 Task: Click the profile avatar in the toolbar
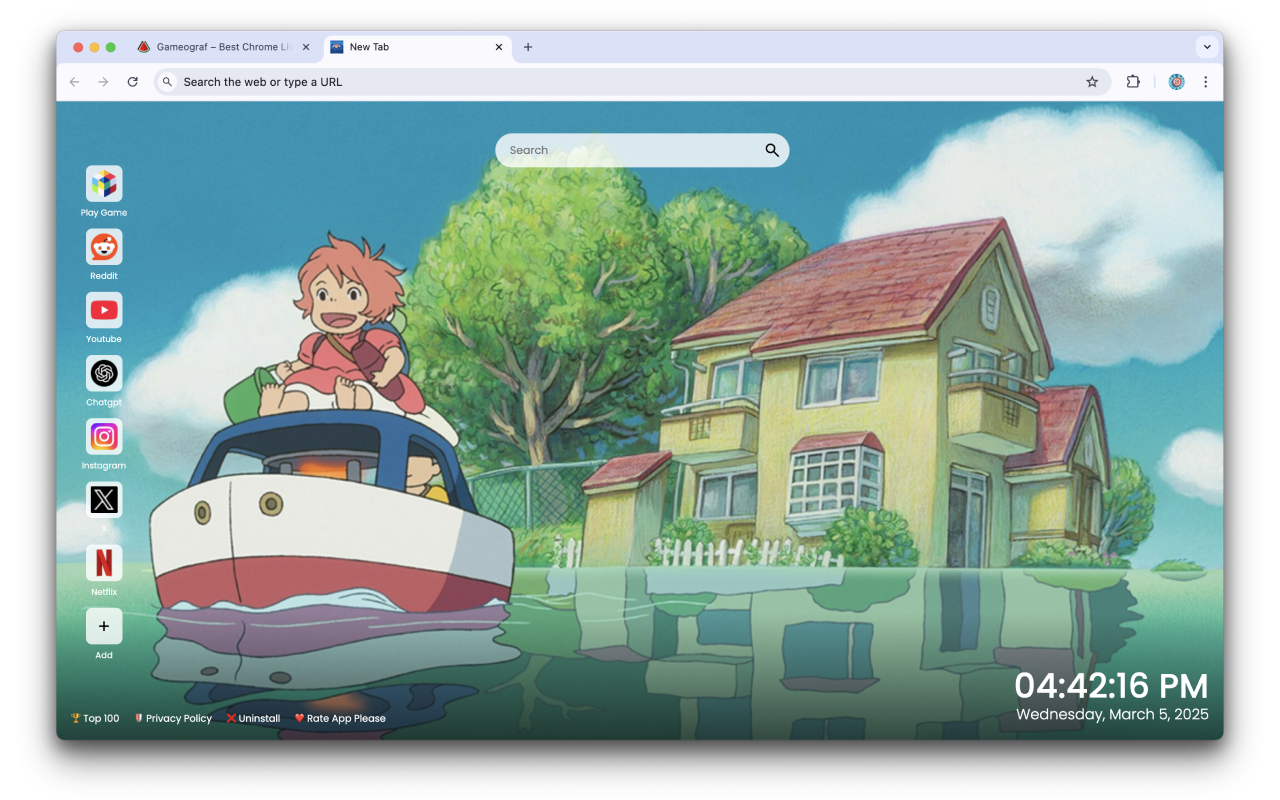tap(1176, 81)
